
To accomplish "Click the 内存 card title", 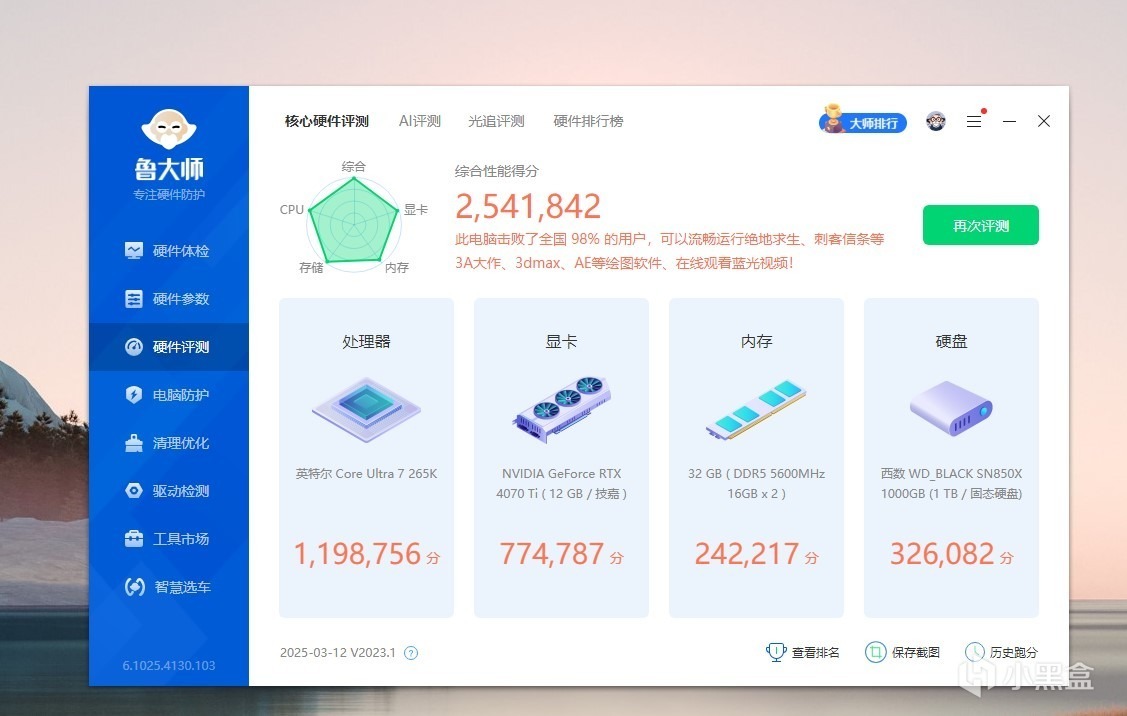I will click(756, 341).
